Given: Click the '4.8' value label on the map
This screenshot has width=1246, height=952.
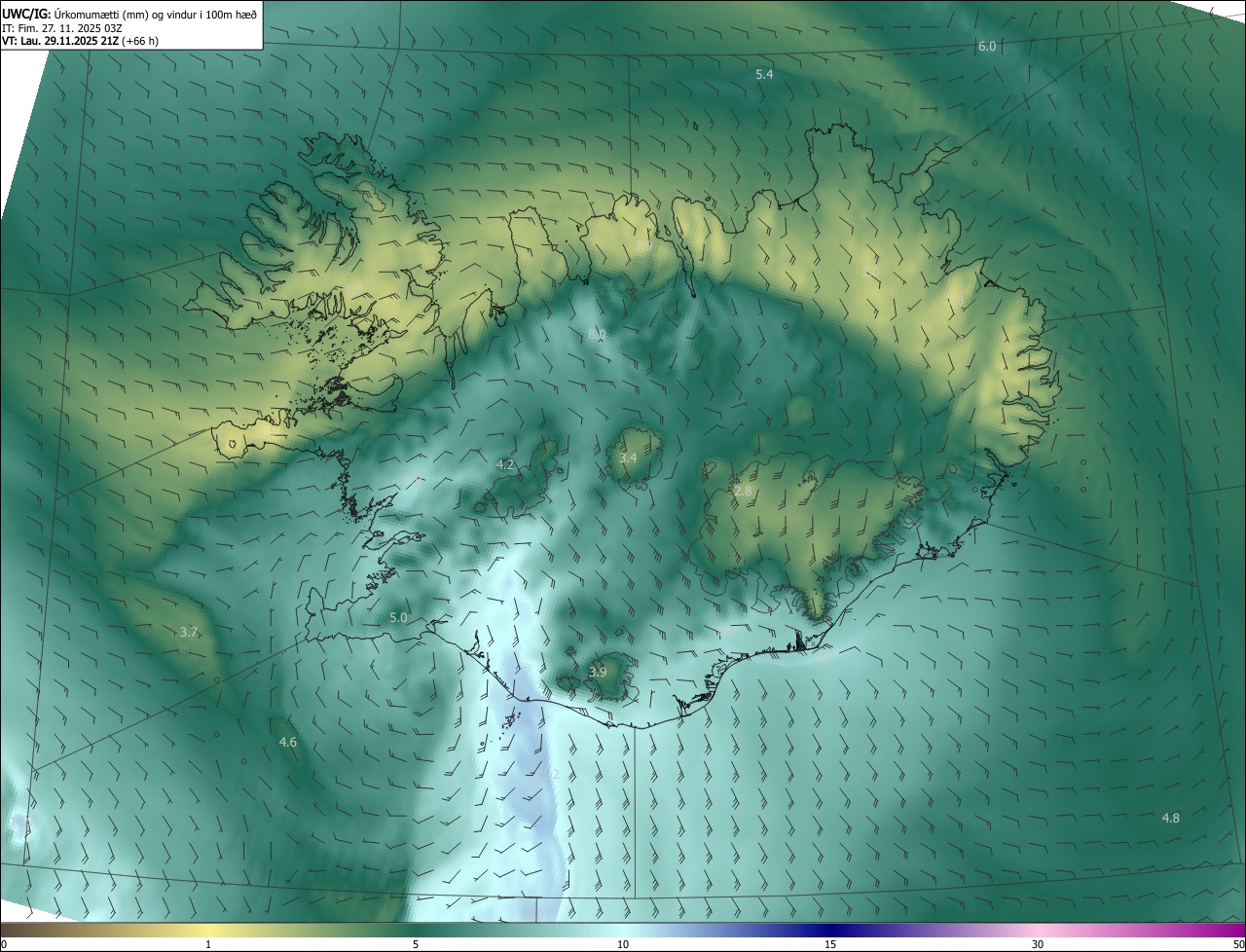Looking at the screenshot, I should tap(1171, 818).
